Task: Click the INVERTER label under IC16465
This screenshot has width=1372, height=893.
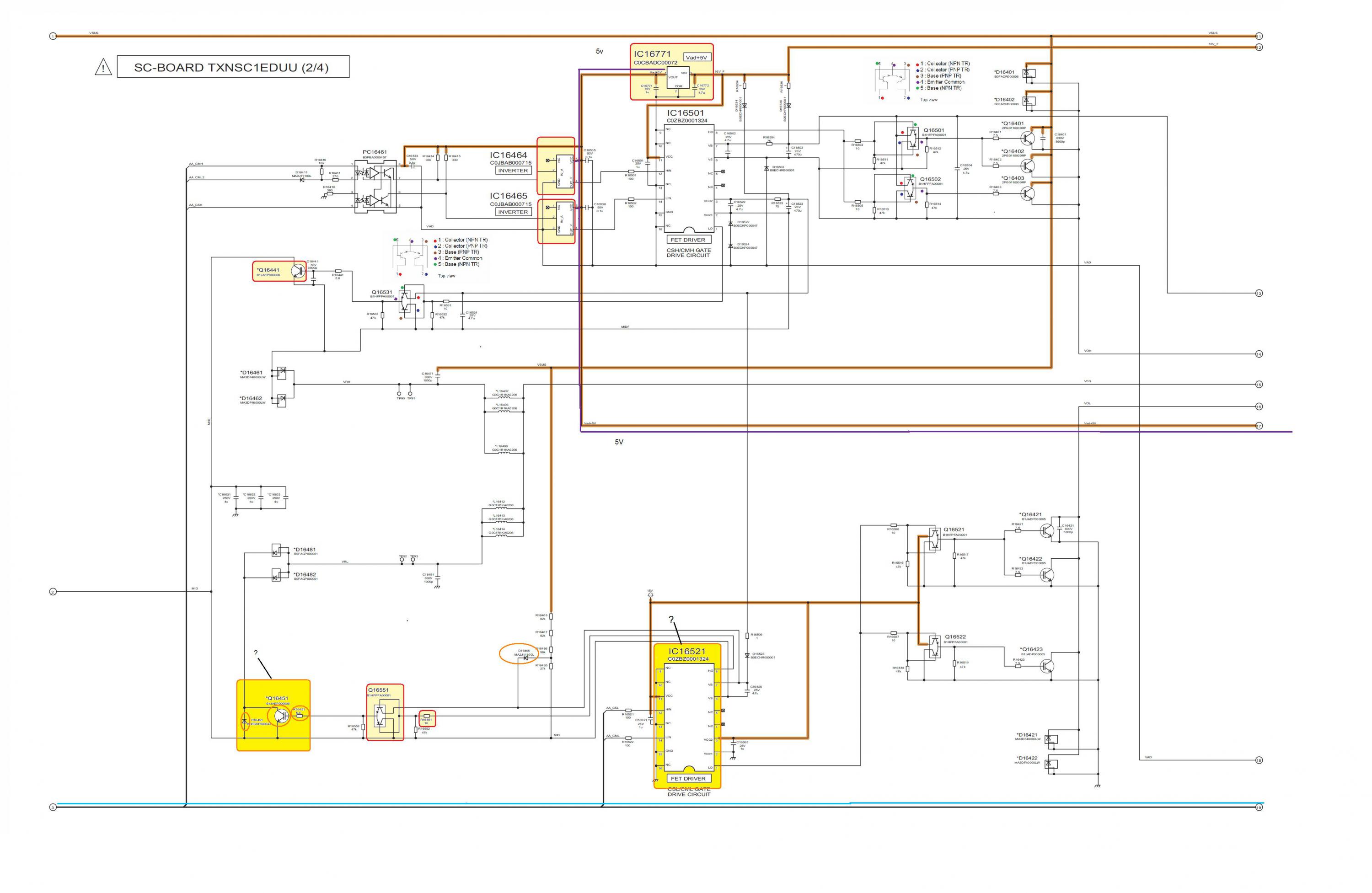Action: pyautogui.click(x=513, y=212)
